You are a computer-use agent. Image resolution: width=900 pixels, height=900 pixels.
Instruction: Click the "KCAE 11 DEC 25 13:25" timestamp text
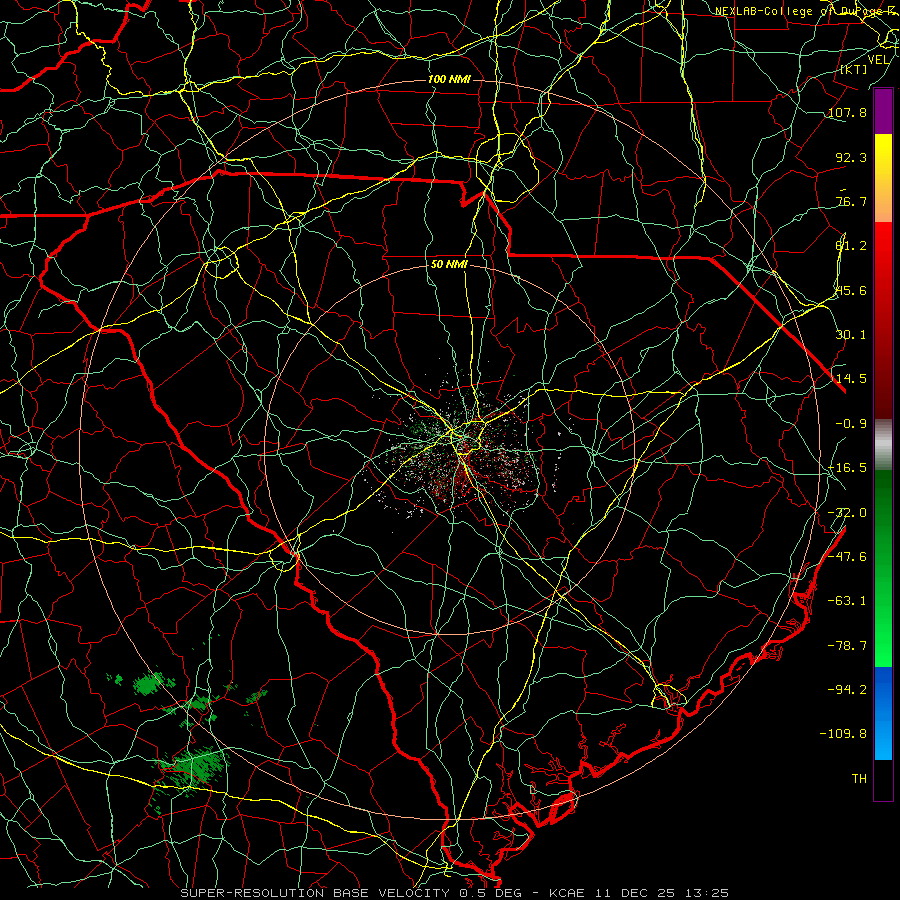(x=639, y=893)
